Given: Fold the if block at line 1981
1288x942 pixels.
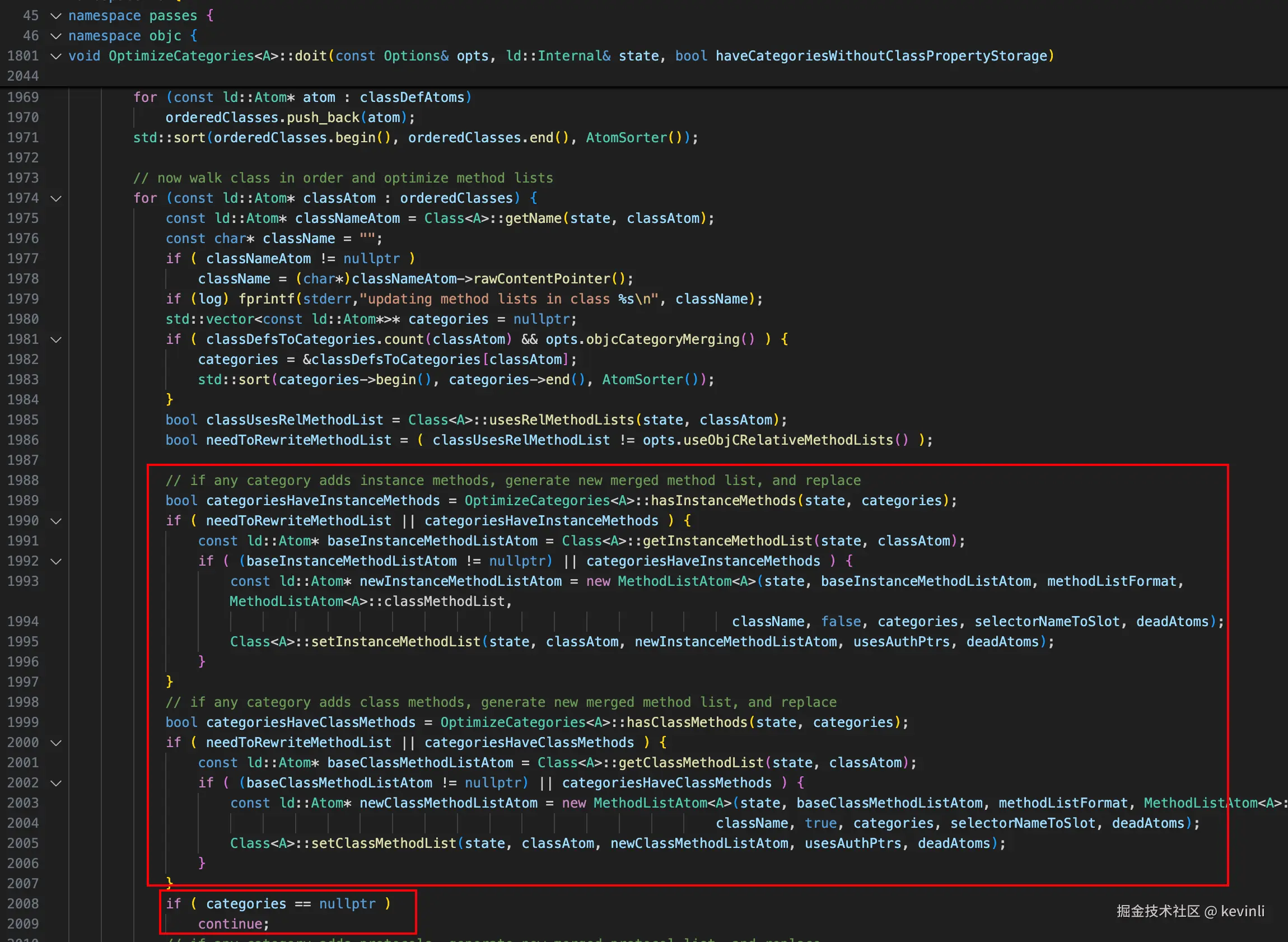Looking at the screenshot, I should (x=56, y=340).
